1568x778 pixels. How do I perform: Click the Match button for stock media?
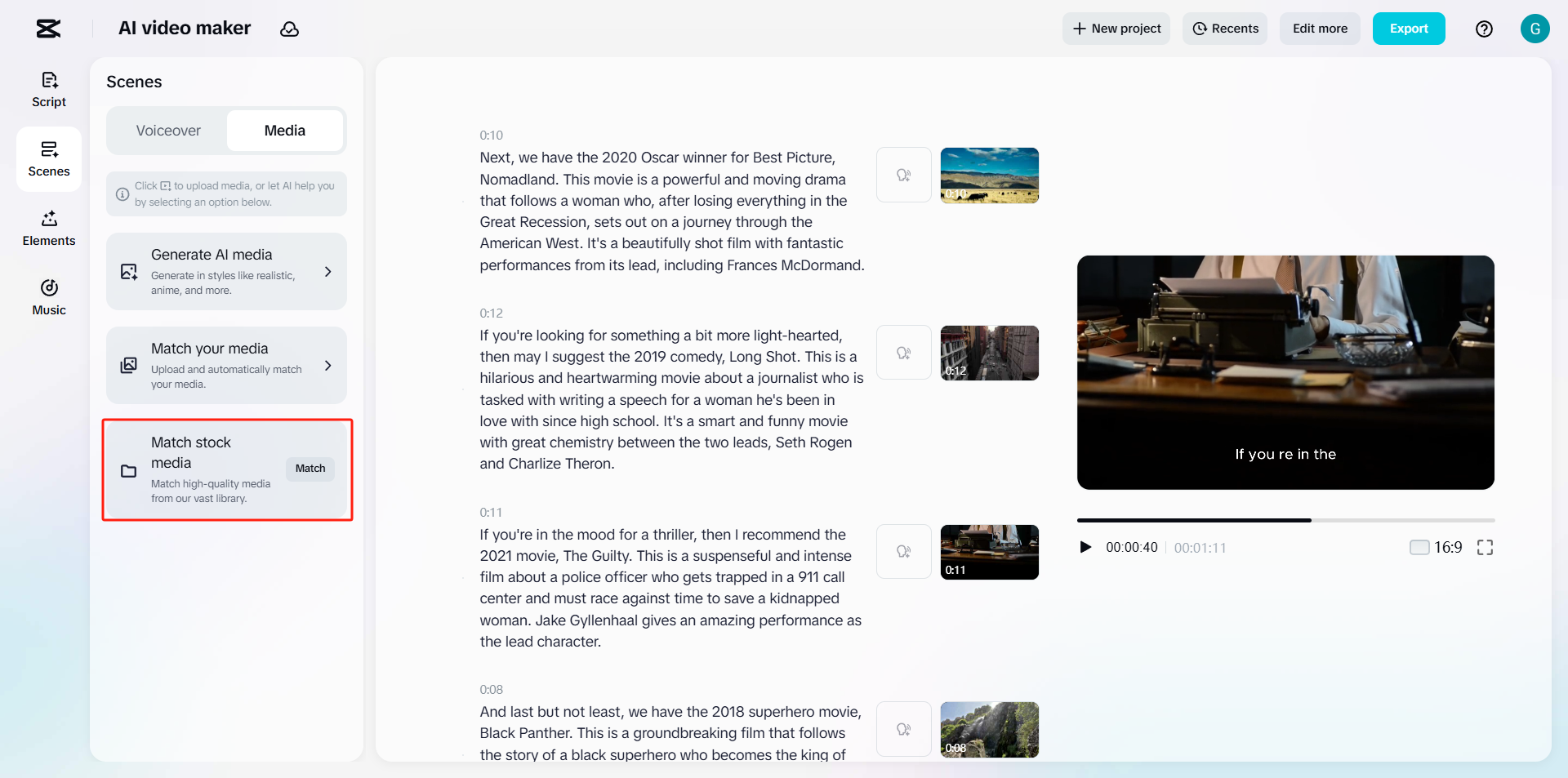pyautogui.click(x=310, y=469)
